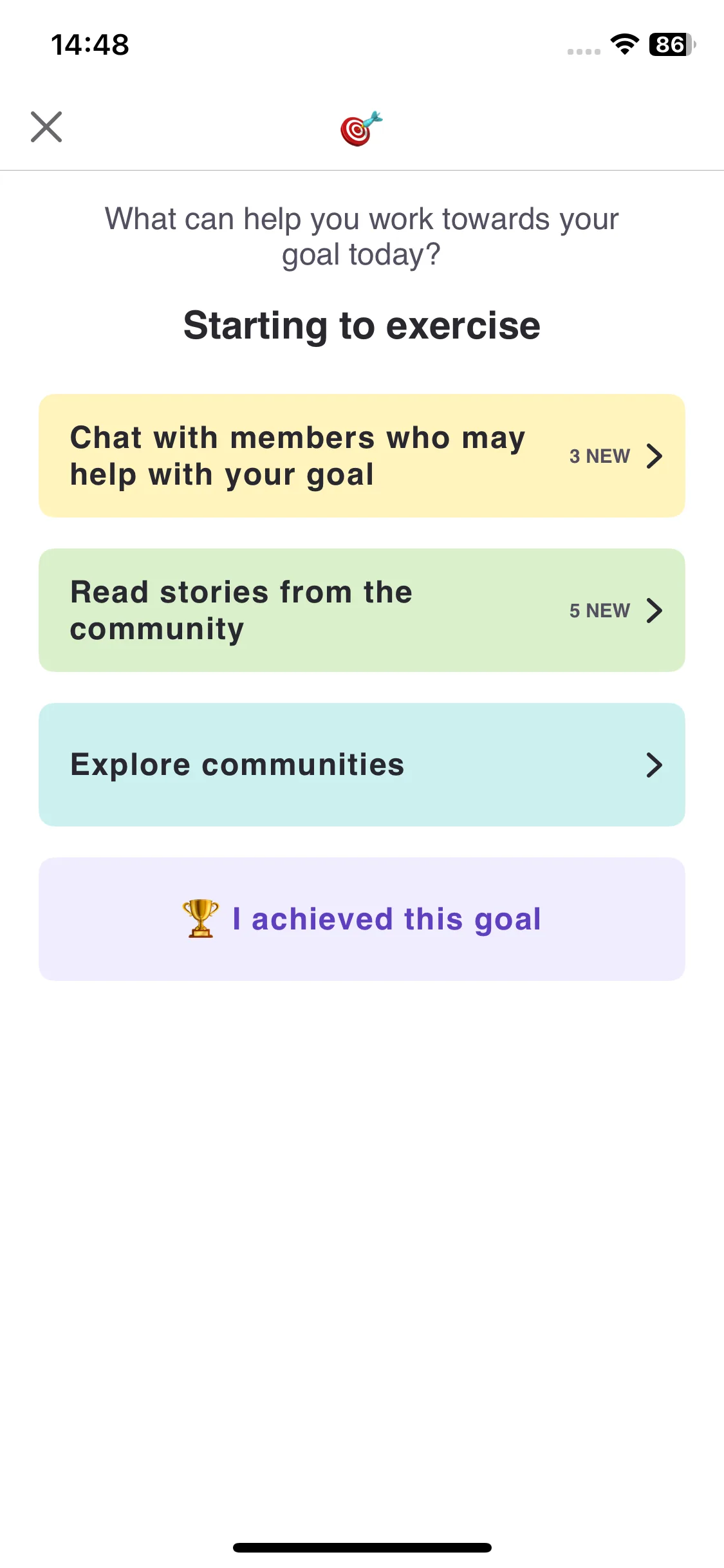Open the chevron arrow on Explore communities
The height and width of the screenshot is (1568, 724).
pyautogui.click(x=654, y=765)
